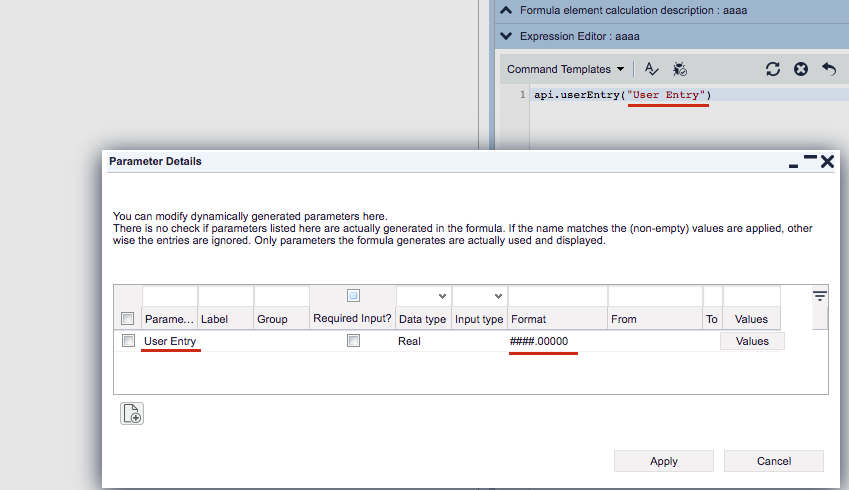
Task: Click the clear (X circle) editor icon
Action: pos(800,69)
